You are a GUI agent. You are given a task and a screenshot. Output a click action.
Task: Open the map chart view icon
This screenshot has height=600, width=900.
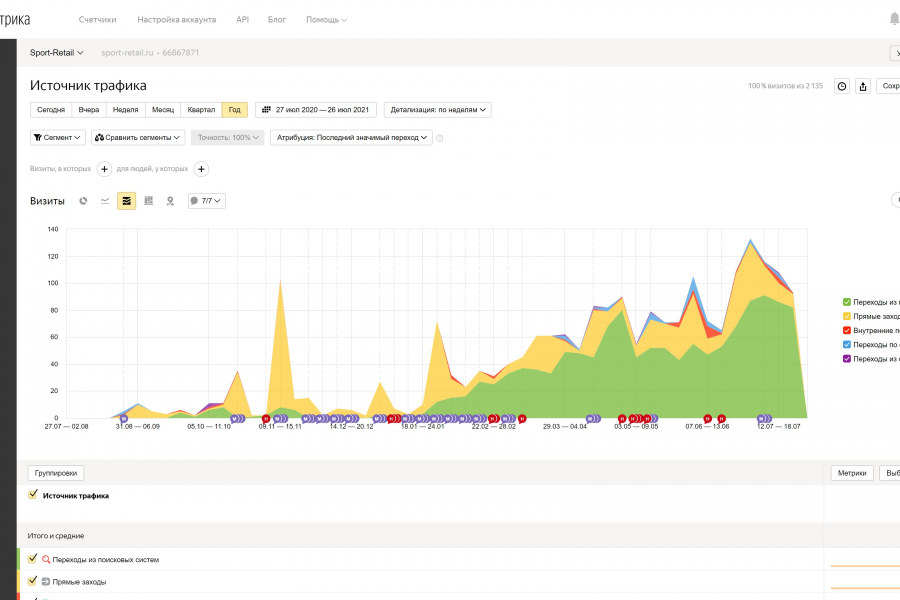click(170, 201)
